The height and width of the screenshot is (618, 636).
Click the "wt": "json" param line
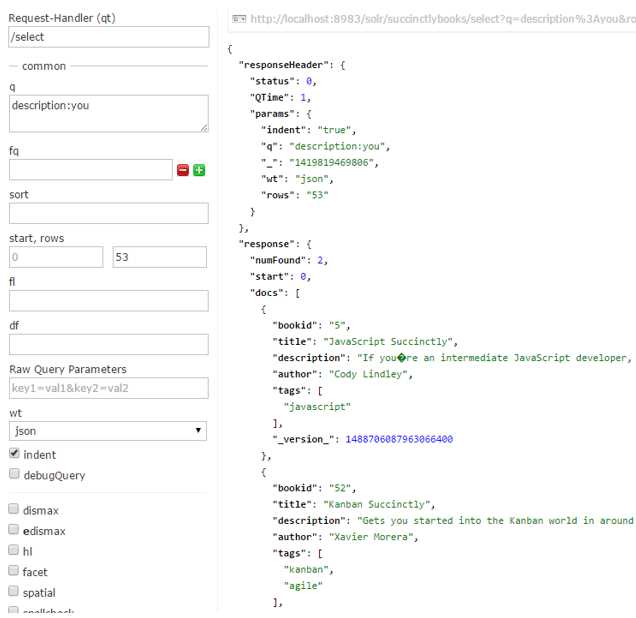coord(297,179)
